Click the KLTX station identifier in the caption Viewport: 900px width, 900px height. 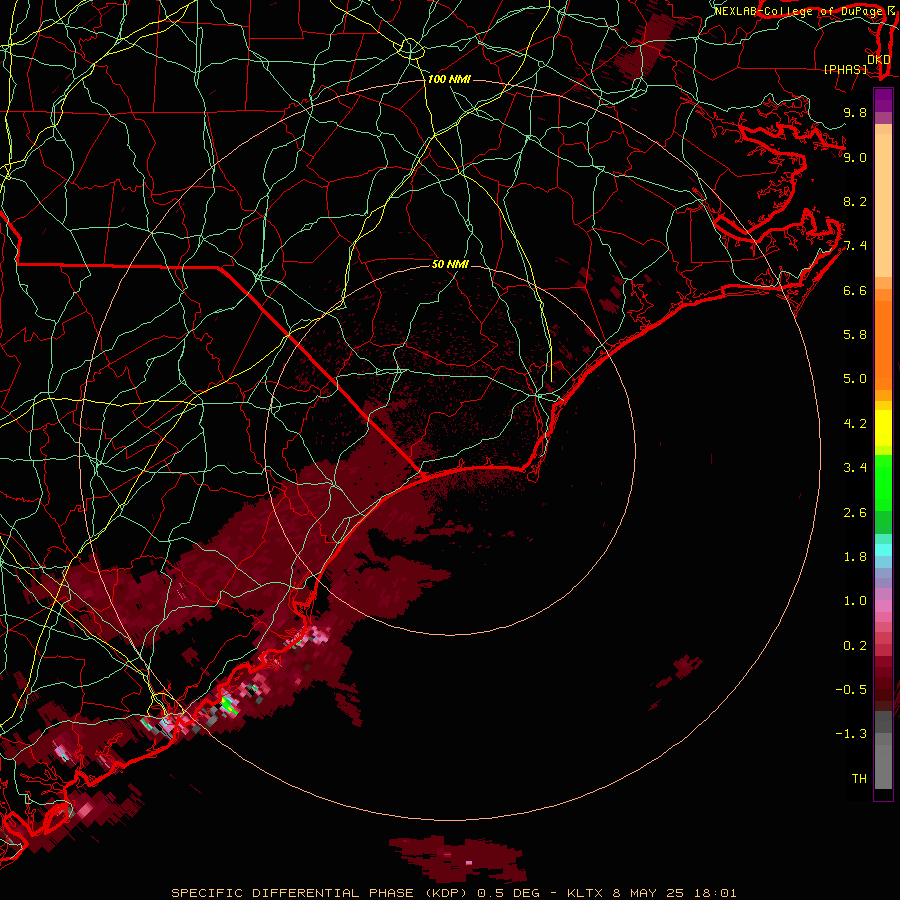point(584,893)
